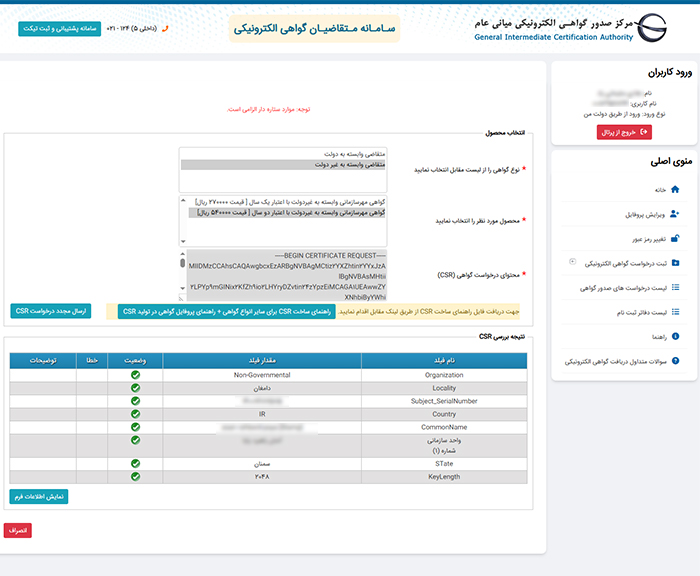The height and width of the screenshot is (576, 700).
Task: Click نمایش اطلاعات فرم button
Action: pyautogui.click(x=39, y=497)
